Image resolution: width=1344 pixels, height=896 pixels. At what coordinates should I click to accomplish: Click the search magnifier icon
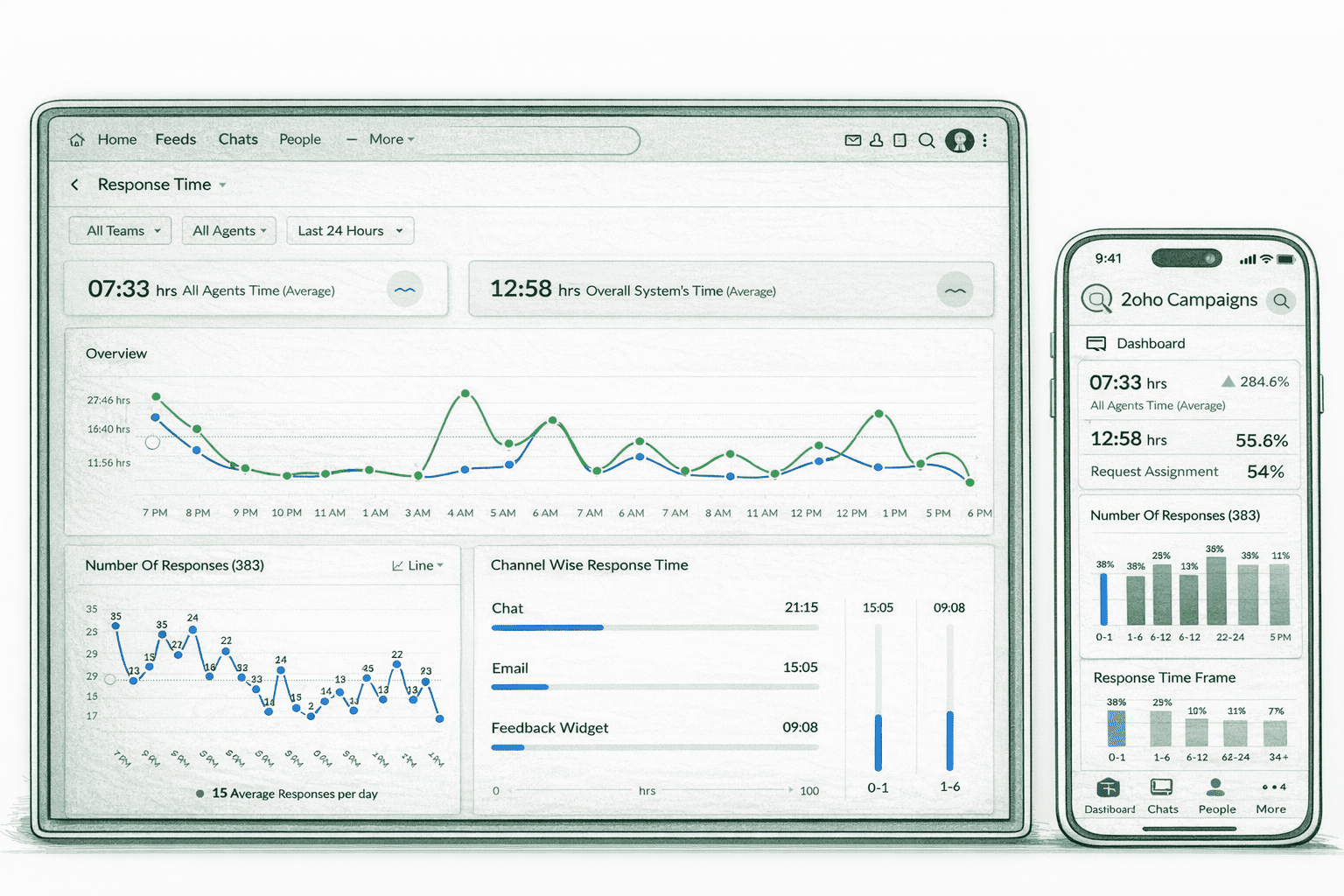coord(927,140)
